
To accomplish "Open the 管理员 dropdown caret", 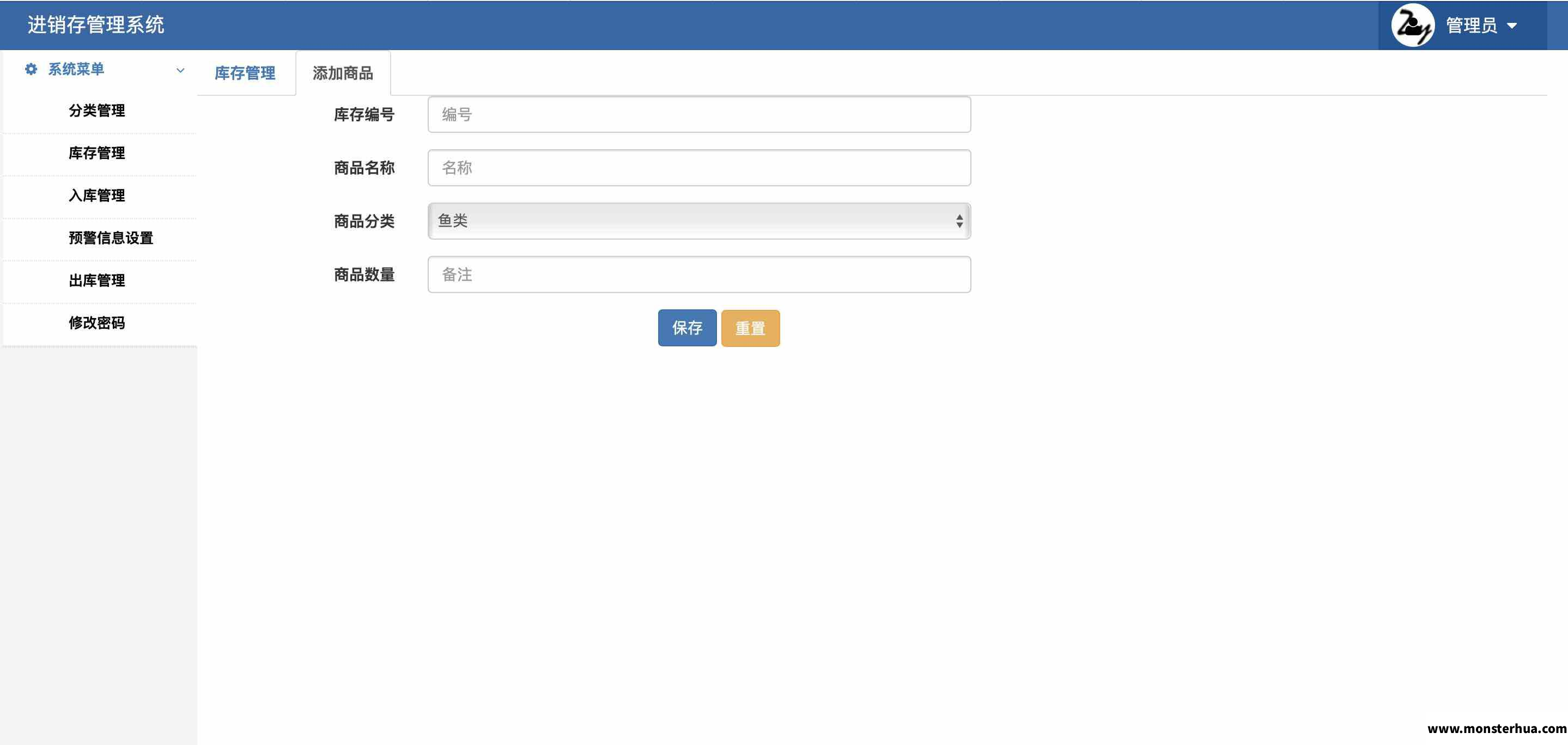I will [x=1511, y=26].
